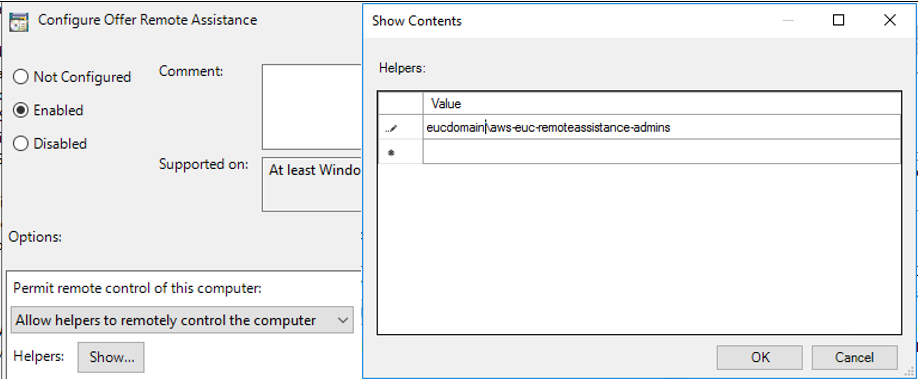
Task: Click the Options: label
Action: tap(35, 237)
